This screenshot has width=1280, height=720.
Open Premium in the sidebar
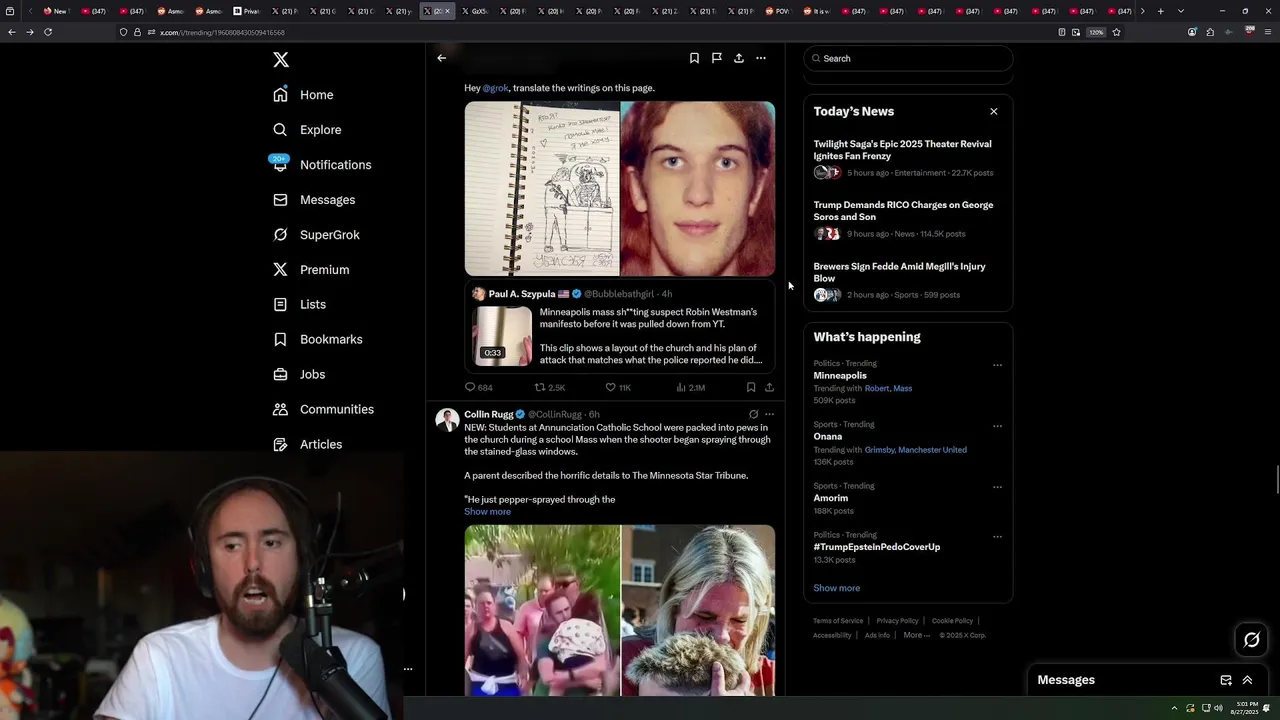311,270
